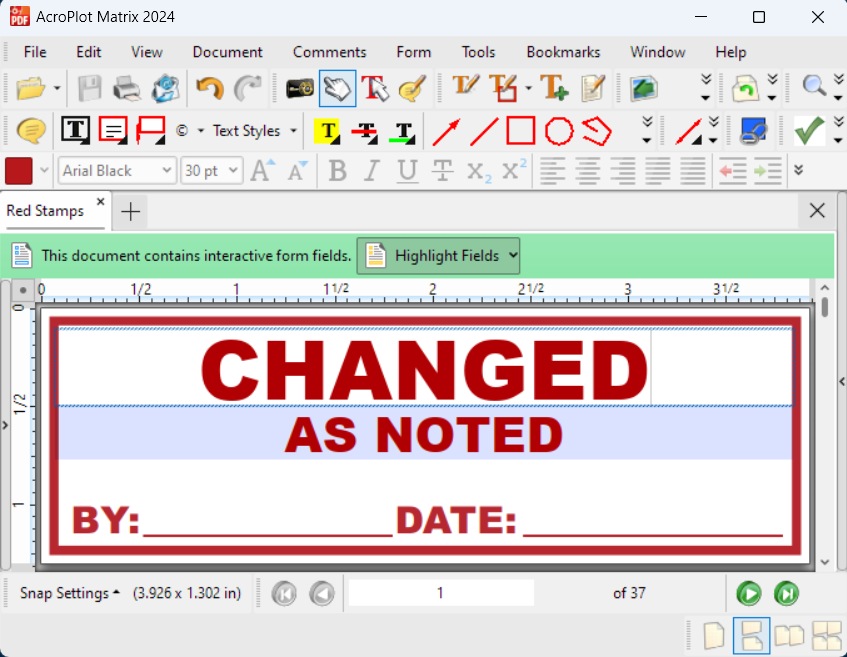The width and height of the screenshot is (847, 657).
Task: Select the yellow Highlight Text tool
Action: point(327,131)
